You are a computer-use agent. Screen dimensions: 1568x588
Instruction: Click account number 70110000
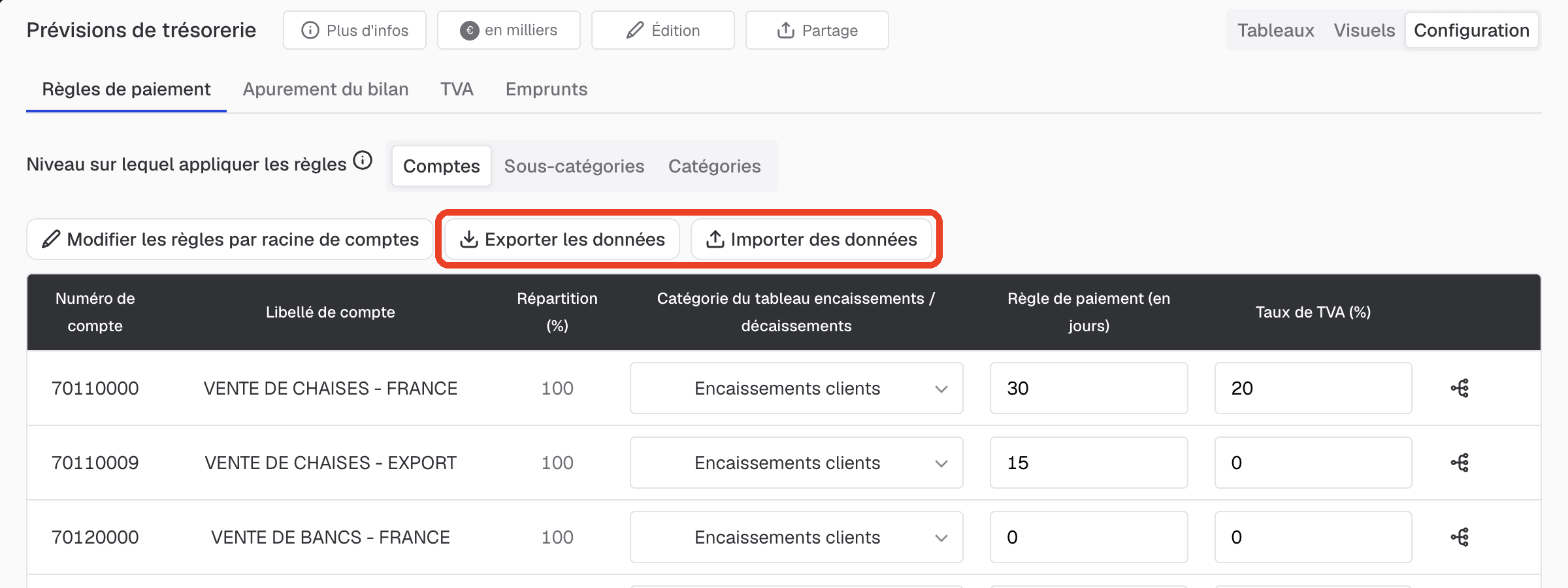95,388
